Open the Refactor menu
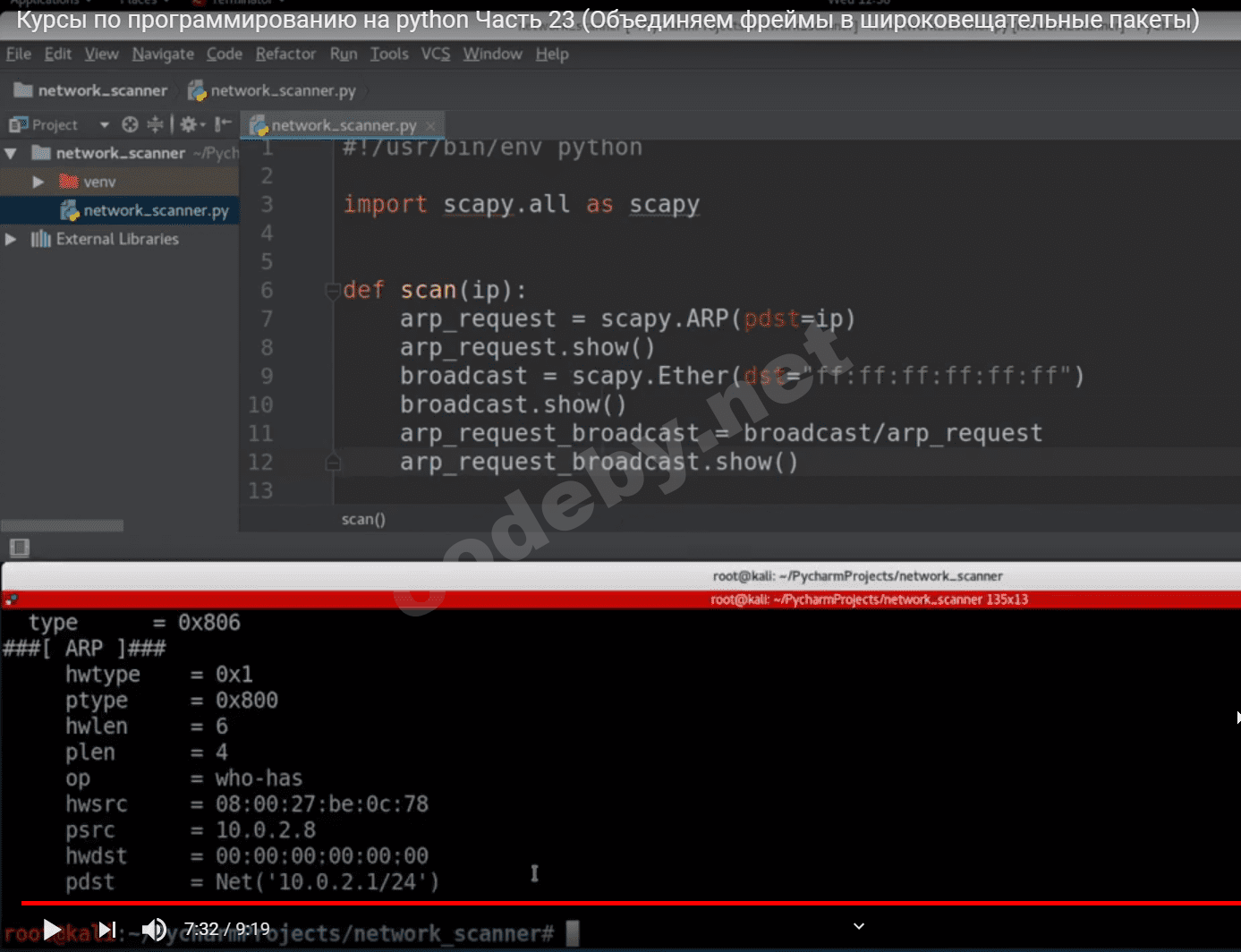Image resolution: width=1241 pixels, height=952 pixels. tap(285, 54)
